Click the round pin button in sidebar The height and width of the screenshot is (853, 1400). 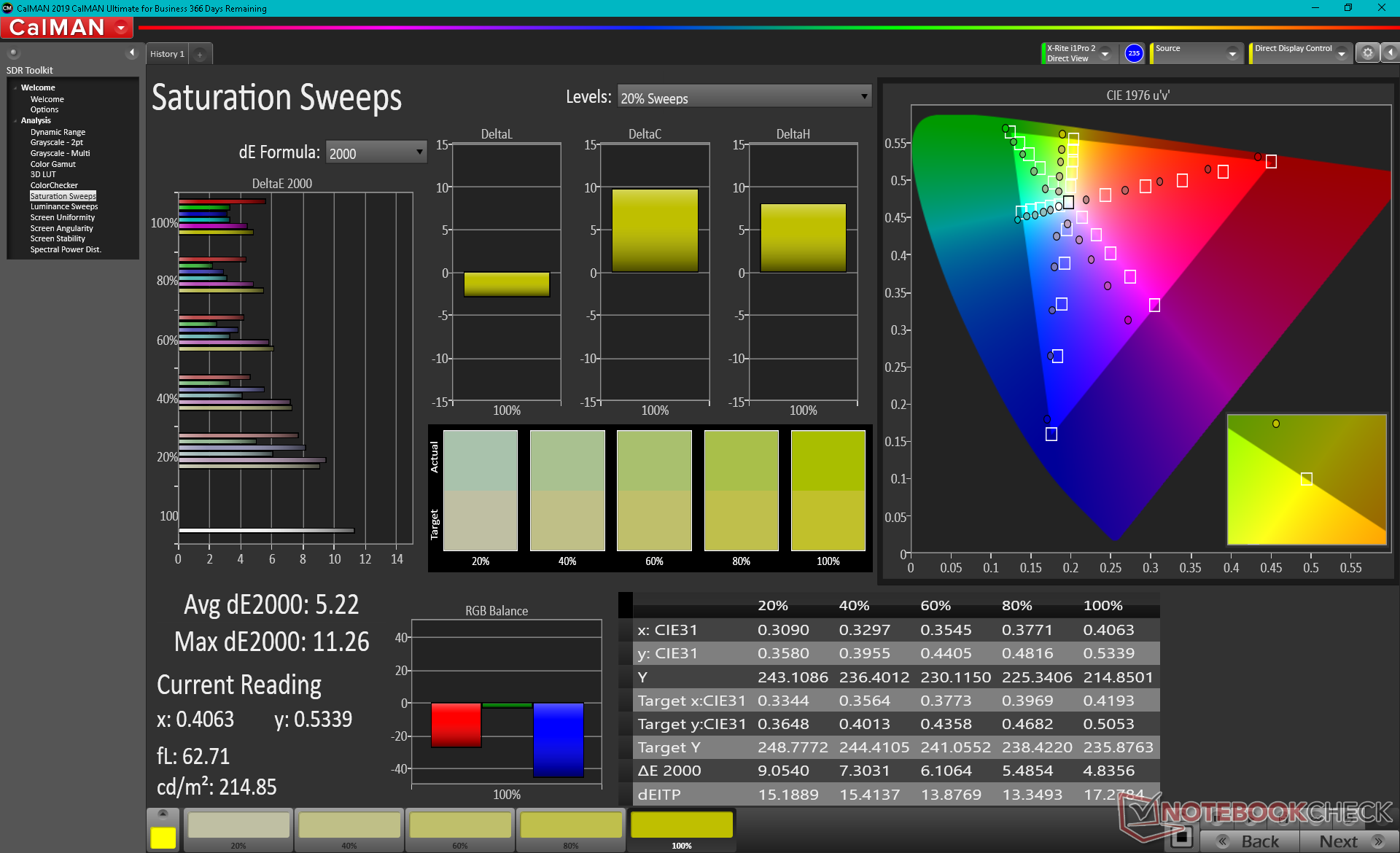(x=13, y=52)
